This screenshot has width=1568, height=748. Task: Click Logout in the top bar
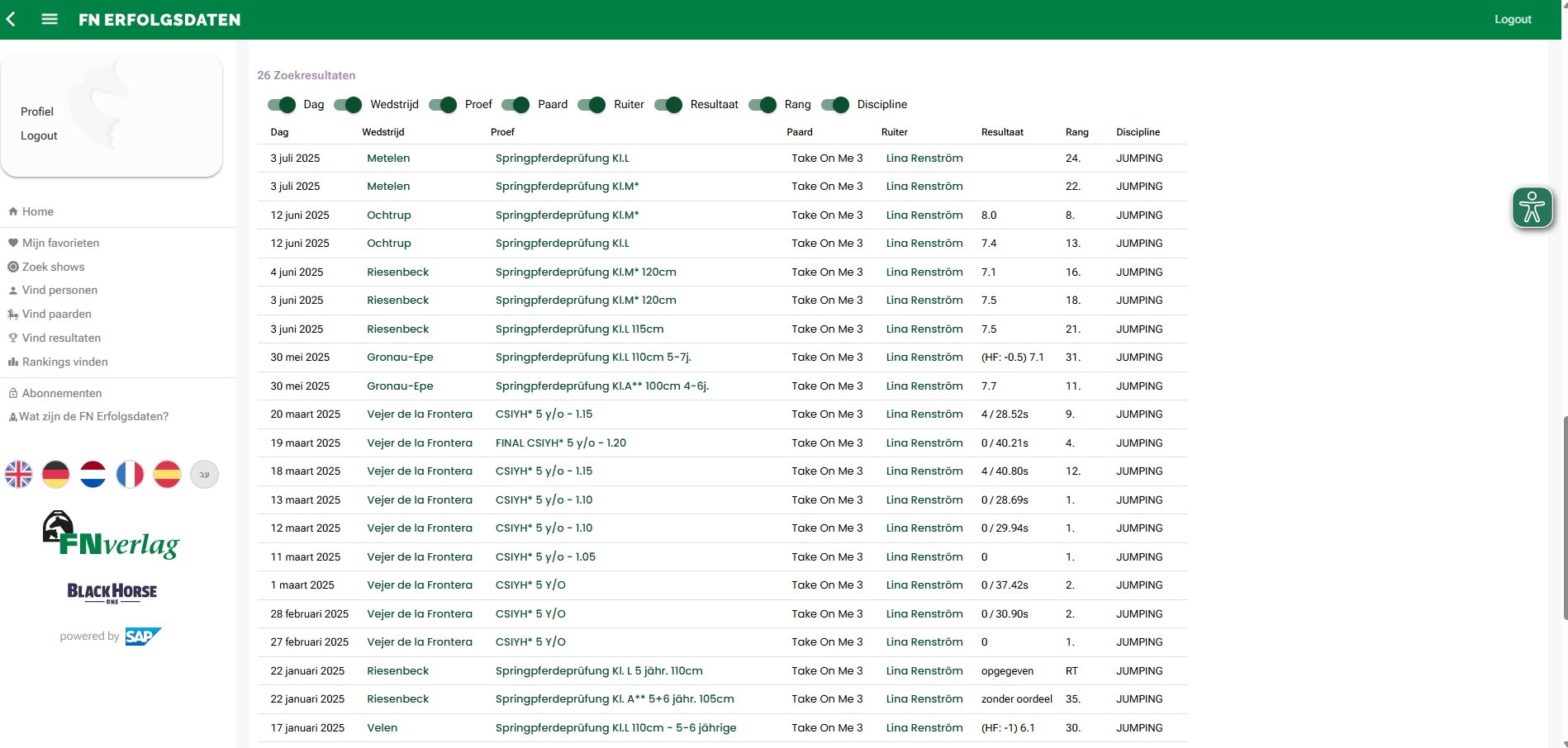[x=1513, y=19]
